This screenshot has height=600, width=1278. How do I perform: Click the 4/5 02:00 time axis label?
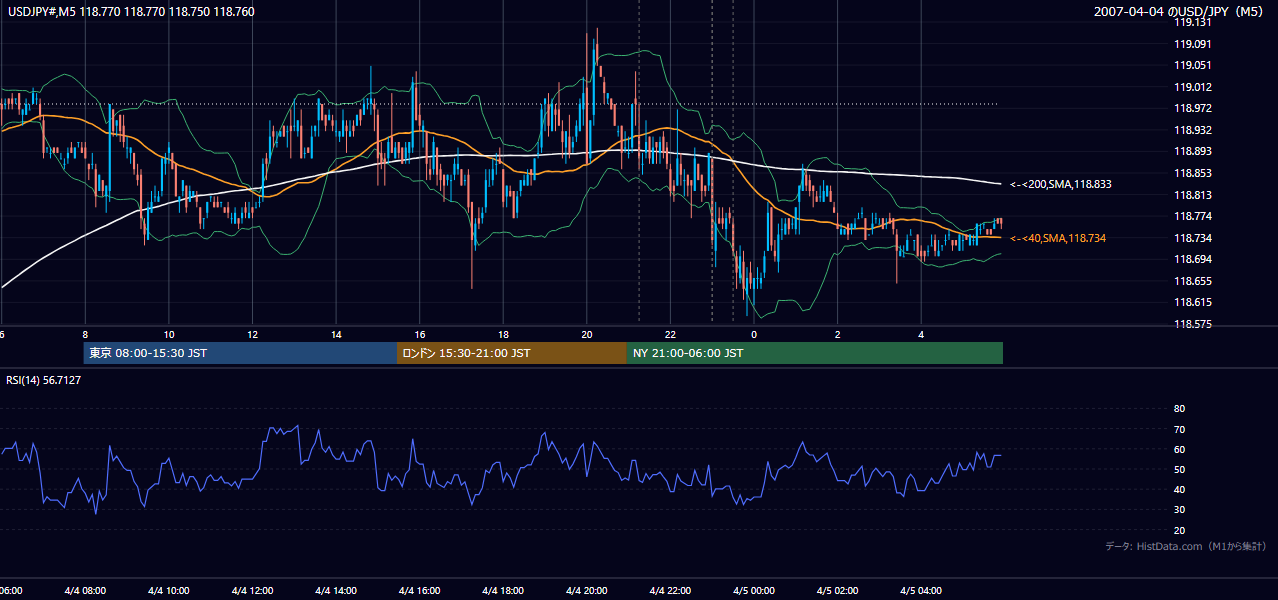click(x=838, y=591)
